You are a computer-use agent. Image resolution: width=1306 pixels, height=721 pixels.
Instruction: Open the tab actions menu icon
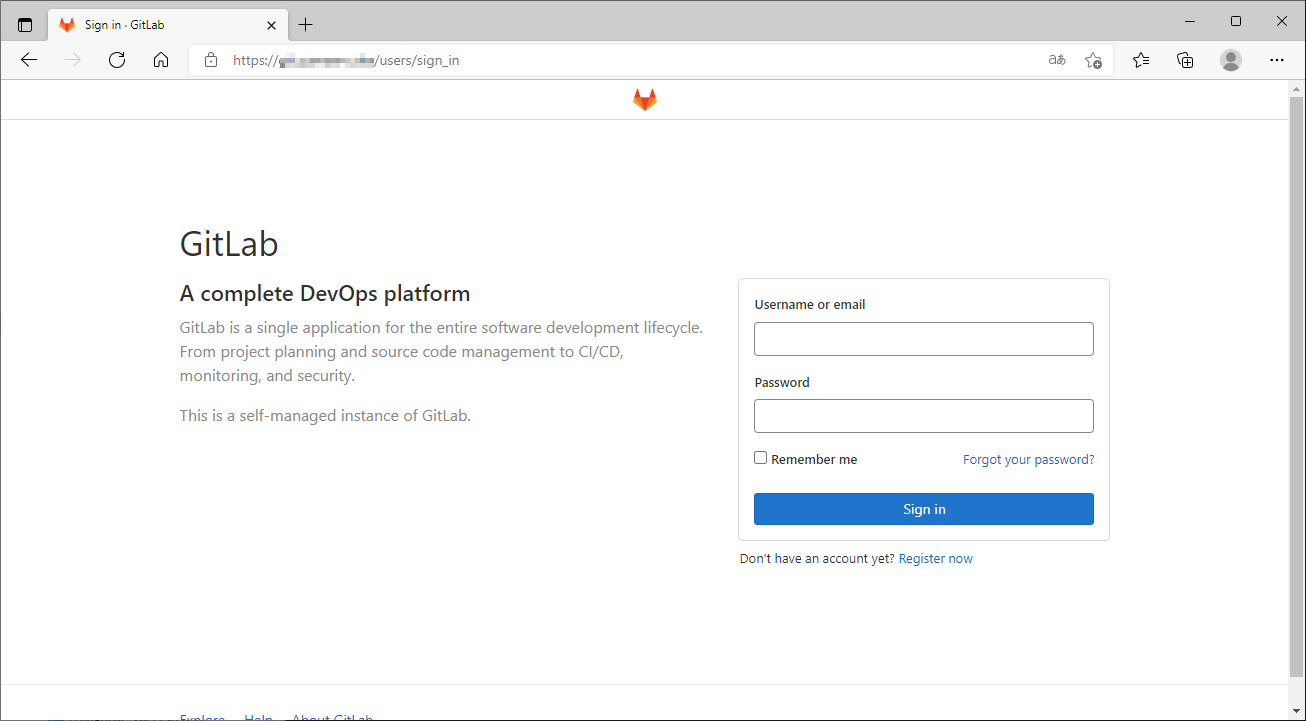[25, 25]
